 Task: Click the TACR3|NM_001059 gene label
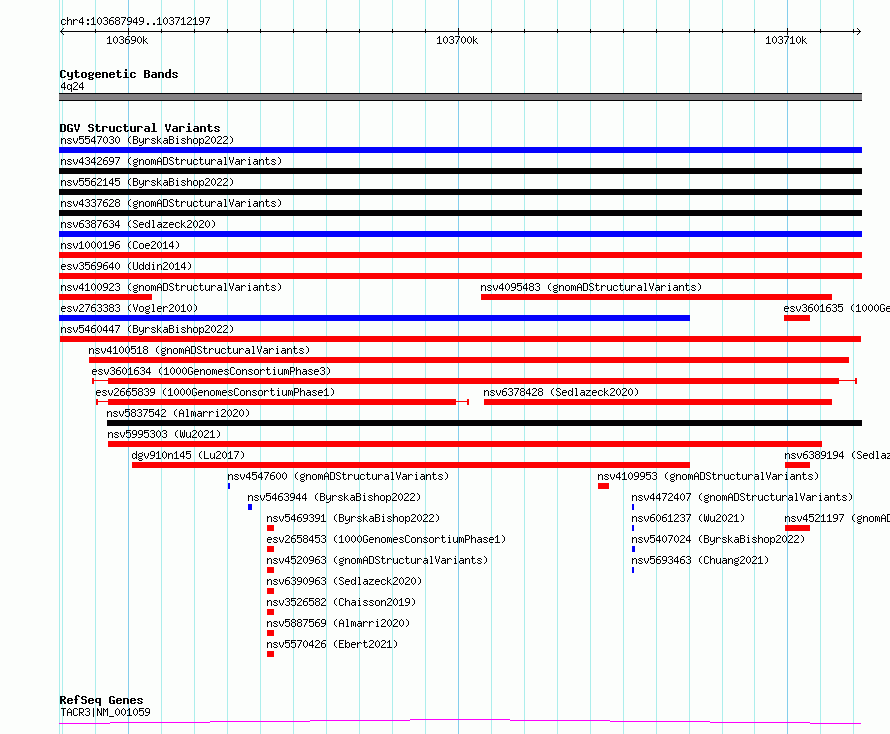point(105,712)
